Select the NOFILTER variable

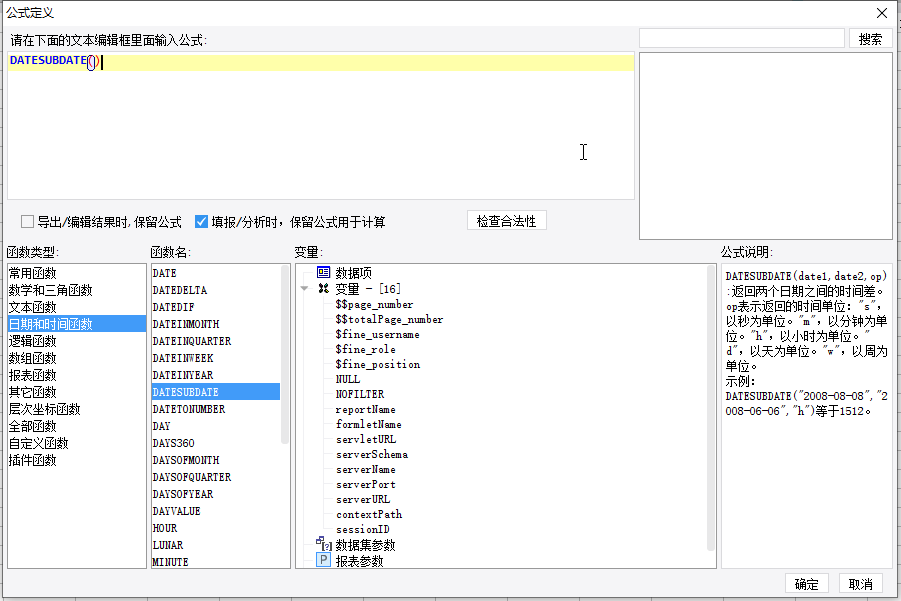click(360, 394)
